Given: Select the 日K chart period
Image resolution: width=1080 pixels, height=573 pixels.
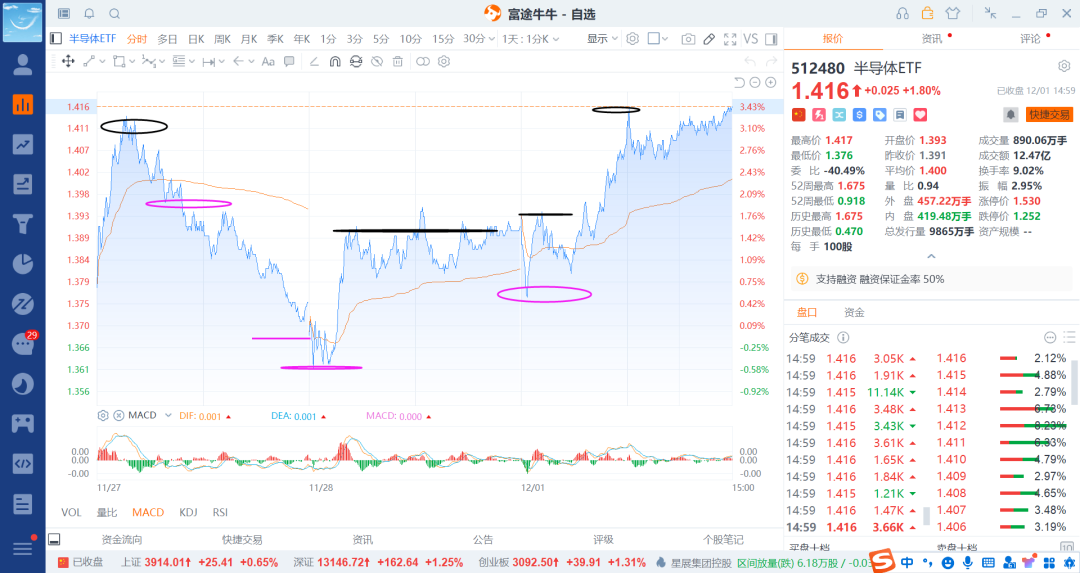Looking at the screenshot, I should (x=196, y=39).
